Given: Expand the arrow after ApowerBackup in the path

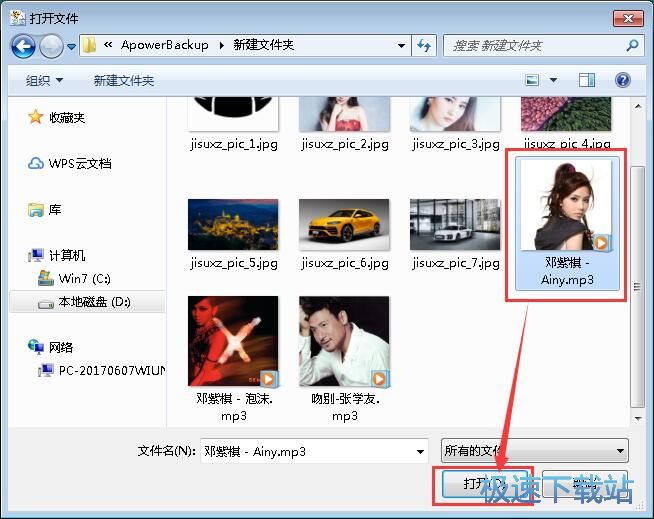Looking at the screenshot, I should pyautogui.click(x=221, y=45).
